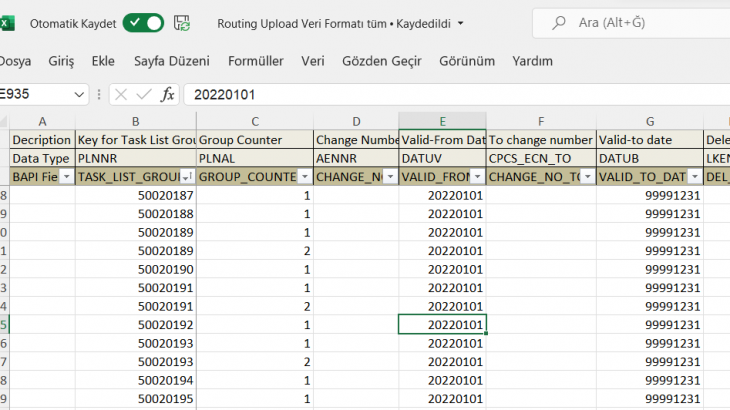Select column B header
This screenshot has height=410, width=730.
point(135,121)
